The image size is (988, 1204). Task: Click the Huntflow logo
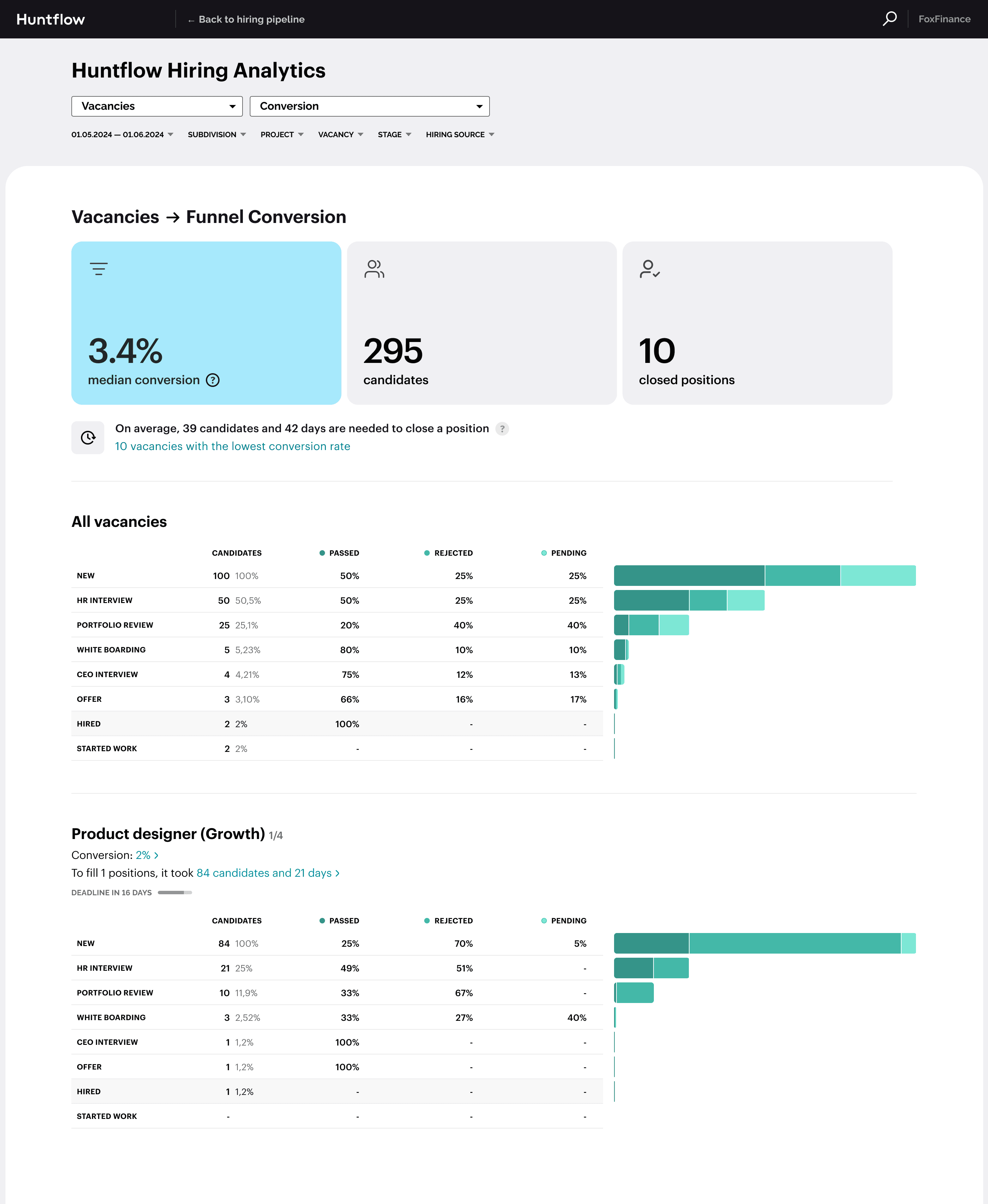[51, 19]
